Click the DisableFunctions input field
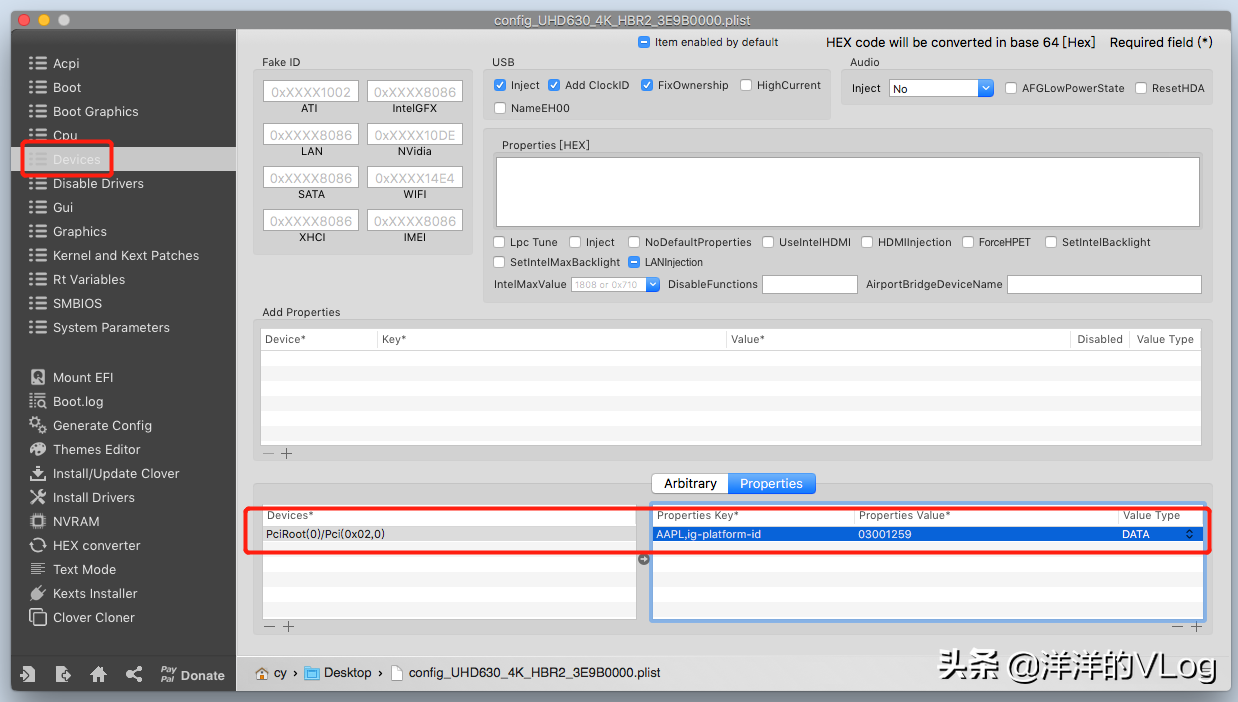This screenshot has height=702, width=1238. click(809, 285)
